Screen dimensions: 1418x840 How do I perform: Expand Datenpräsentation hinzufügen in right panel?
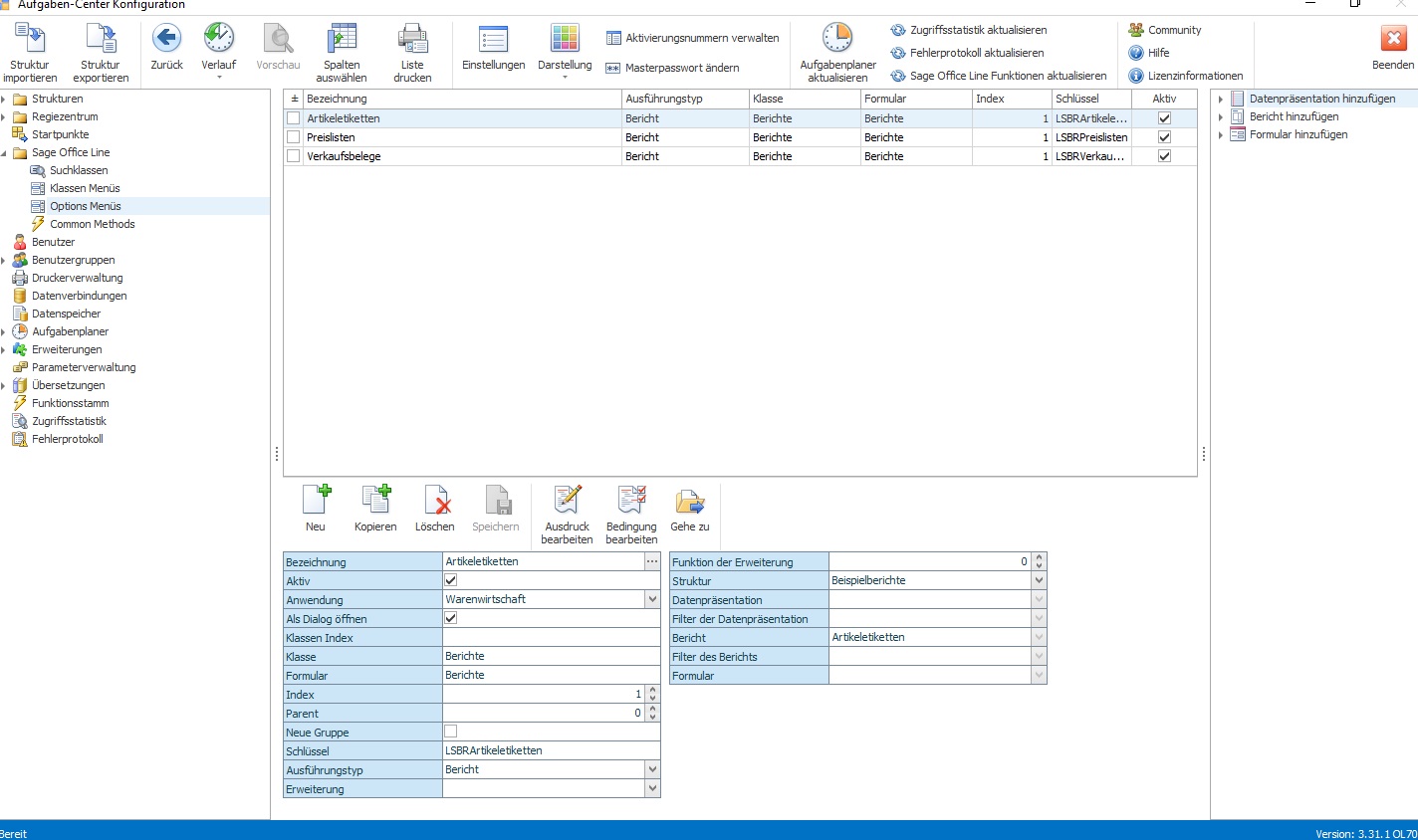pos(1221,99)
